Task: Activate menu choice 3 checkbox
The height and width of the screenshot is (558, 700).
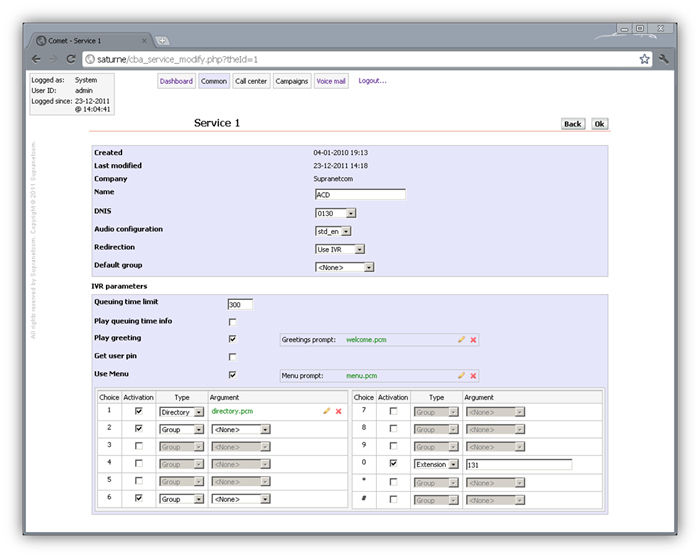Action: click(139, 446)
